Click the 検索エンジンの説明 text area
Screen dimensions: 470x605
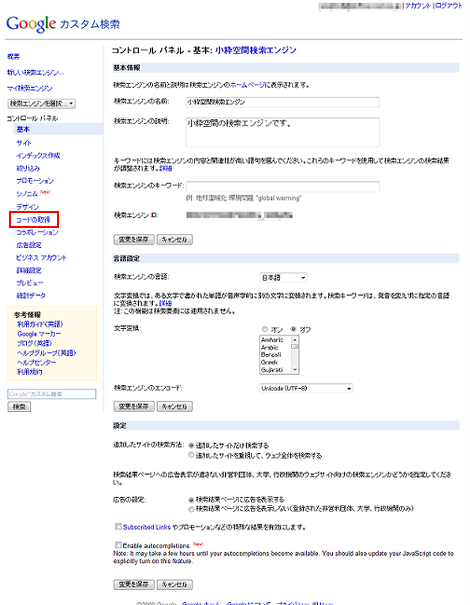point(282,132)
